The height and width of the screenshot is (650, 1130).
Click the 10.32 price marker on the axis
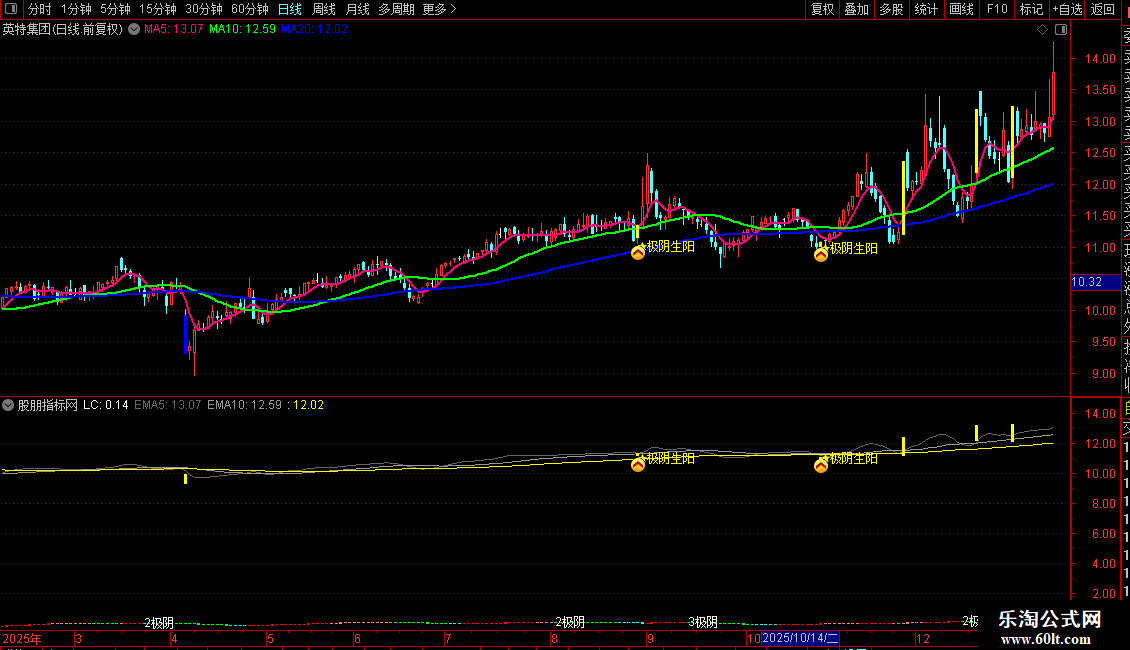(x=1095, y=282)
